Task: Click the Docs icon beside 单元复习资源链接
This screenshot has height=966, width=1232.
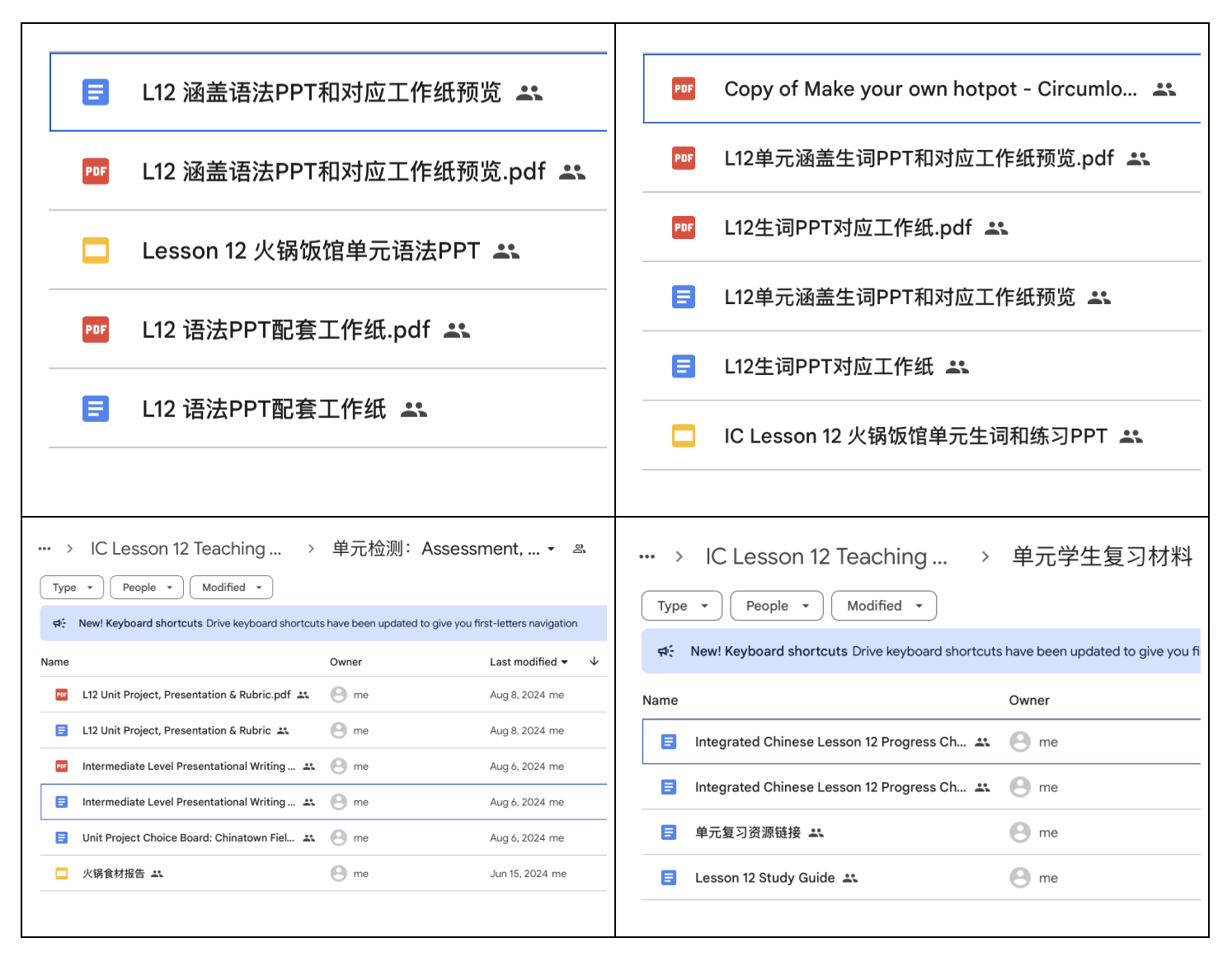Action: pos(669,832)
